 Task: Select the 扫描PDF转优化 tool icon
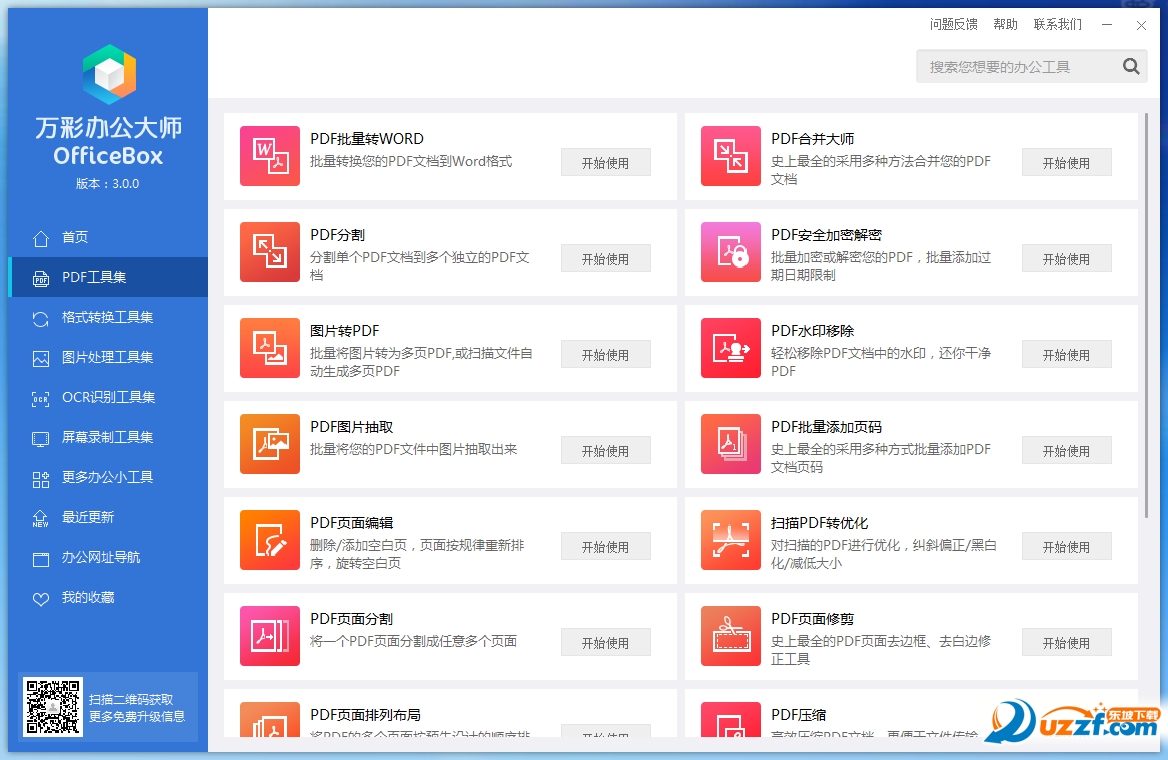point(730,540)
